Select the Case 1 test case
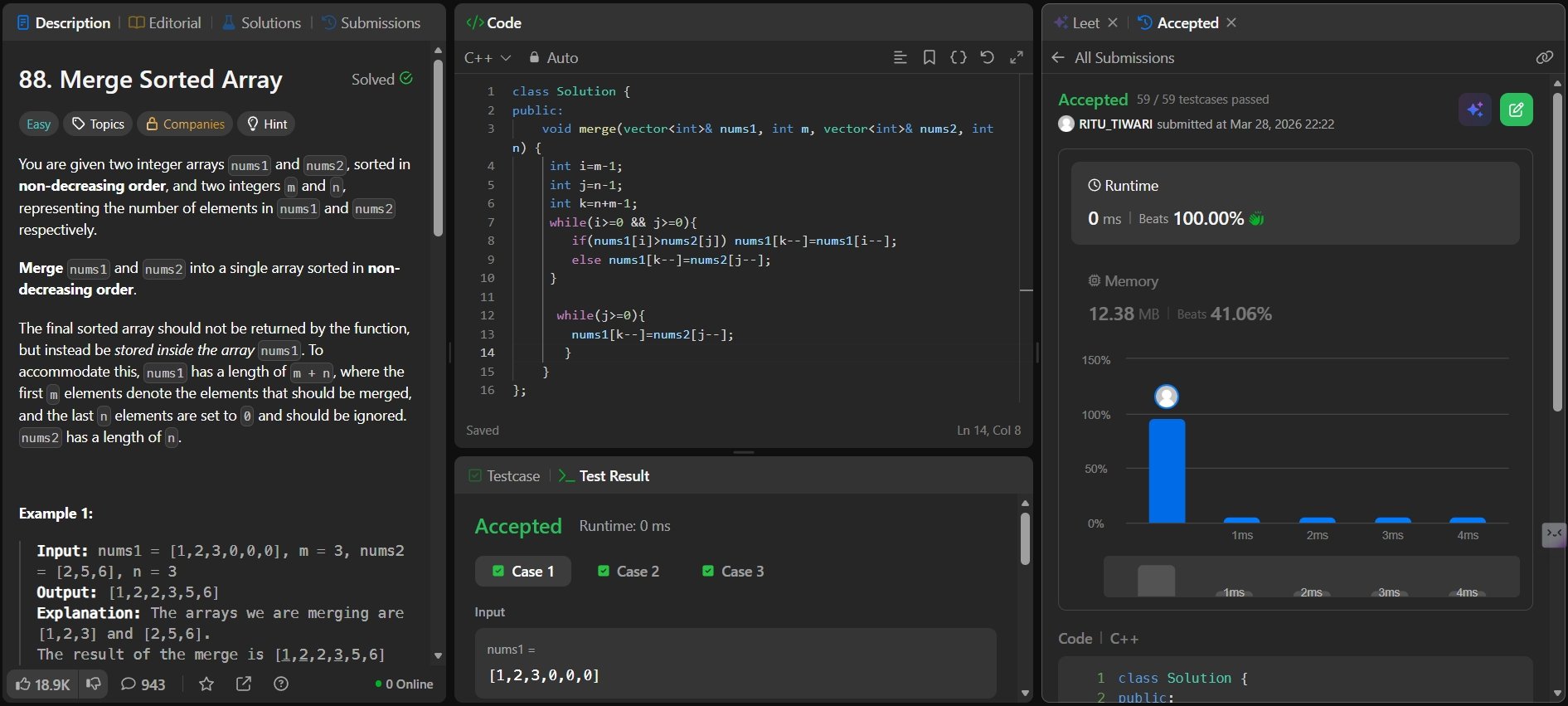Screen dimensions: 1568x706 pyautogui.click(x=523, y=571)
